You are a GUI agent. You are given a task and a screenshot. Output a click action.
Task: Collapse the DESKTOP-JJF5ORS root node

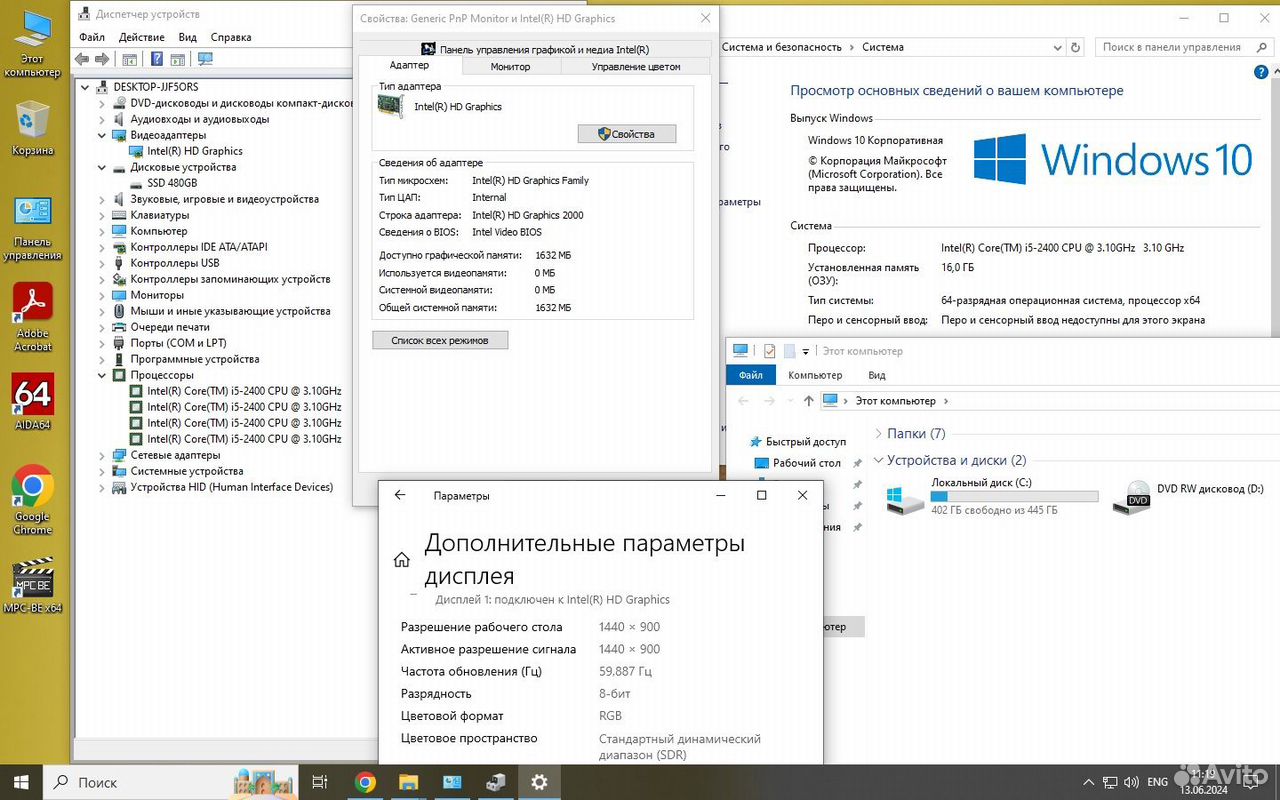(86, 87)
